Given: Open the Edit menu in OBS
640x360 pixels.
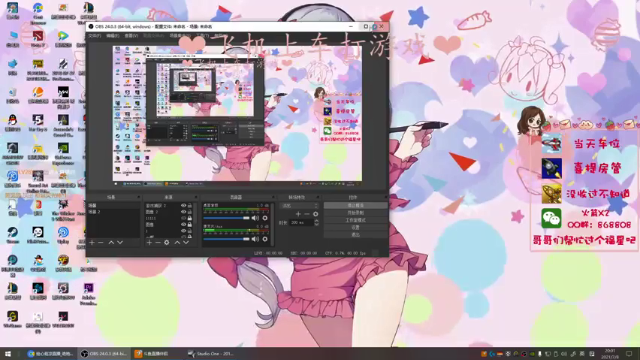Looking at the screenshot, I should coord(113,36).
